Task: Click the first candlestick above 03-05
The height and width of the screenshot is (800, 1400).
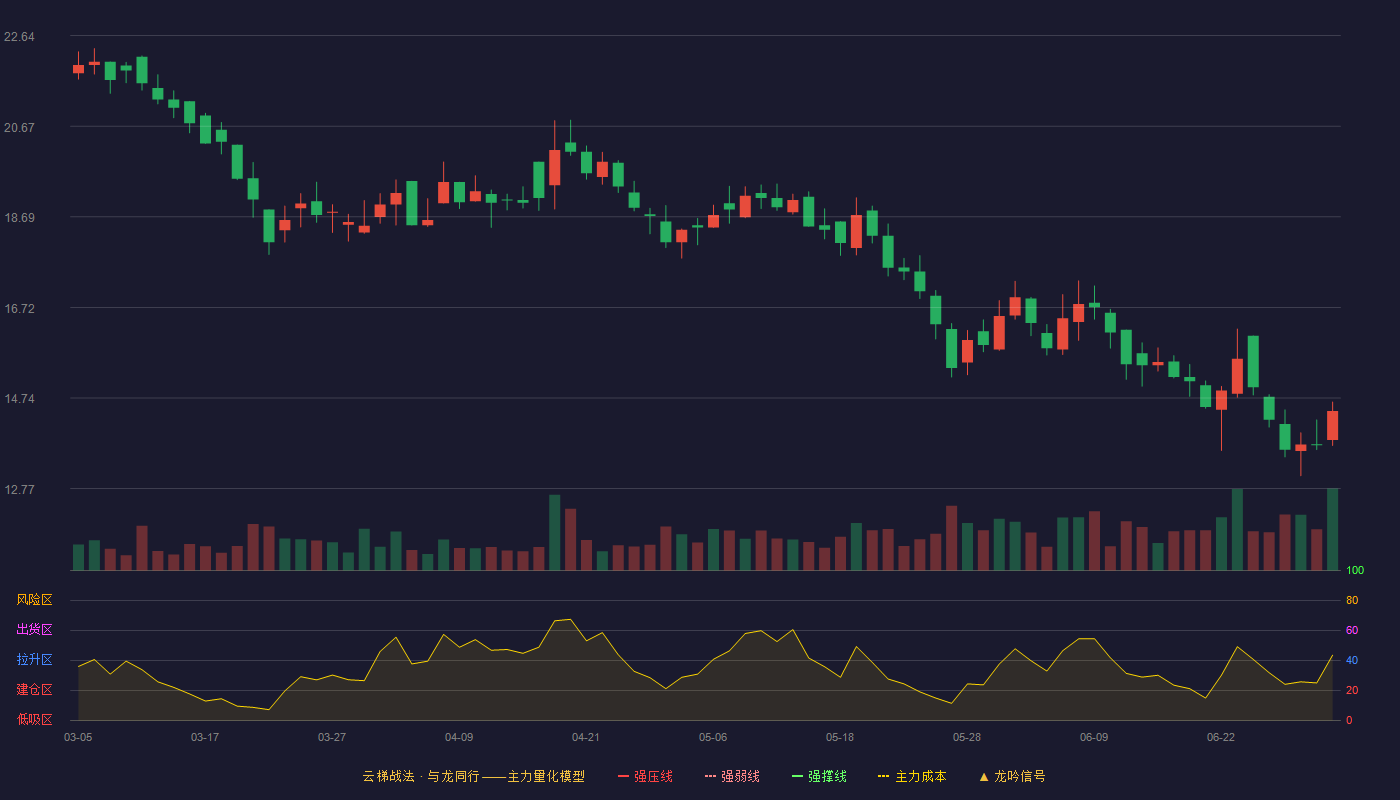Action: click(x=78, y=68)
